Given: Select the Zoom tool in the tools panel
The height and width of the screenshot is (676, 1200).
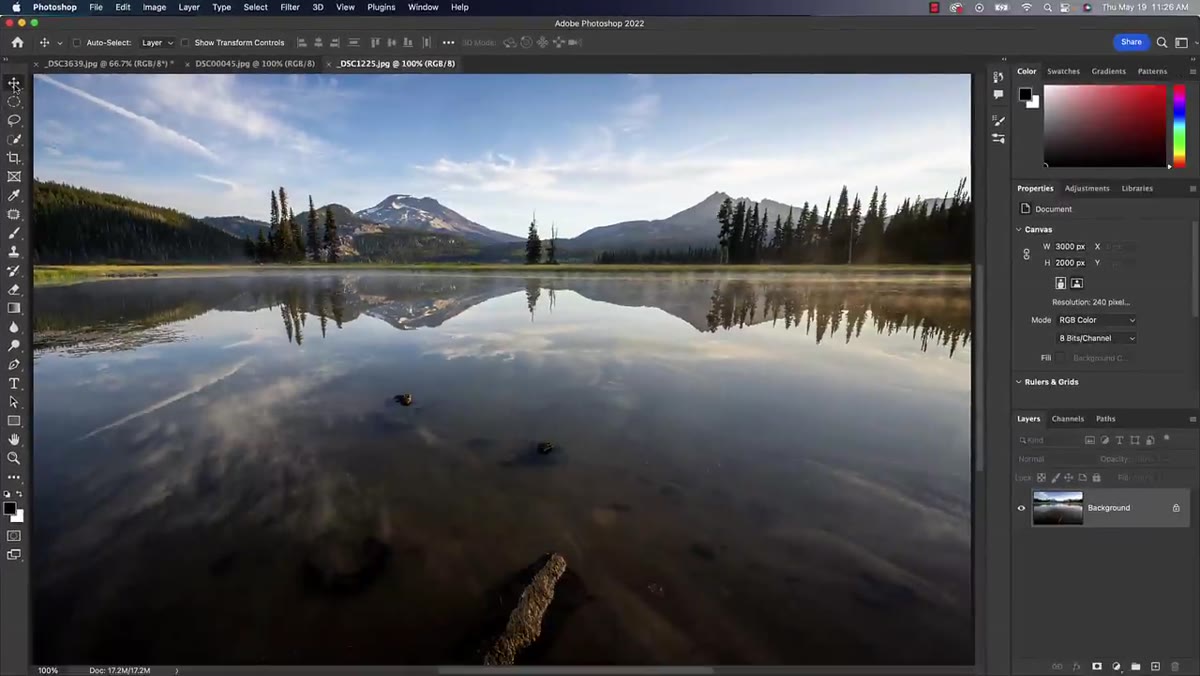Looking at the screenshot, I should pos(14,458).
